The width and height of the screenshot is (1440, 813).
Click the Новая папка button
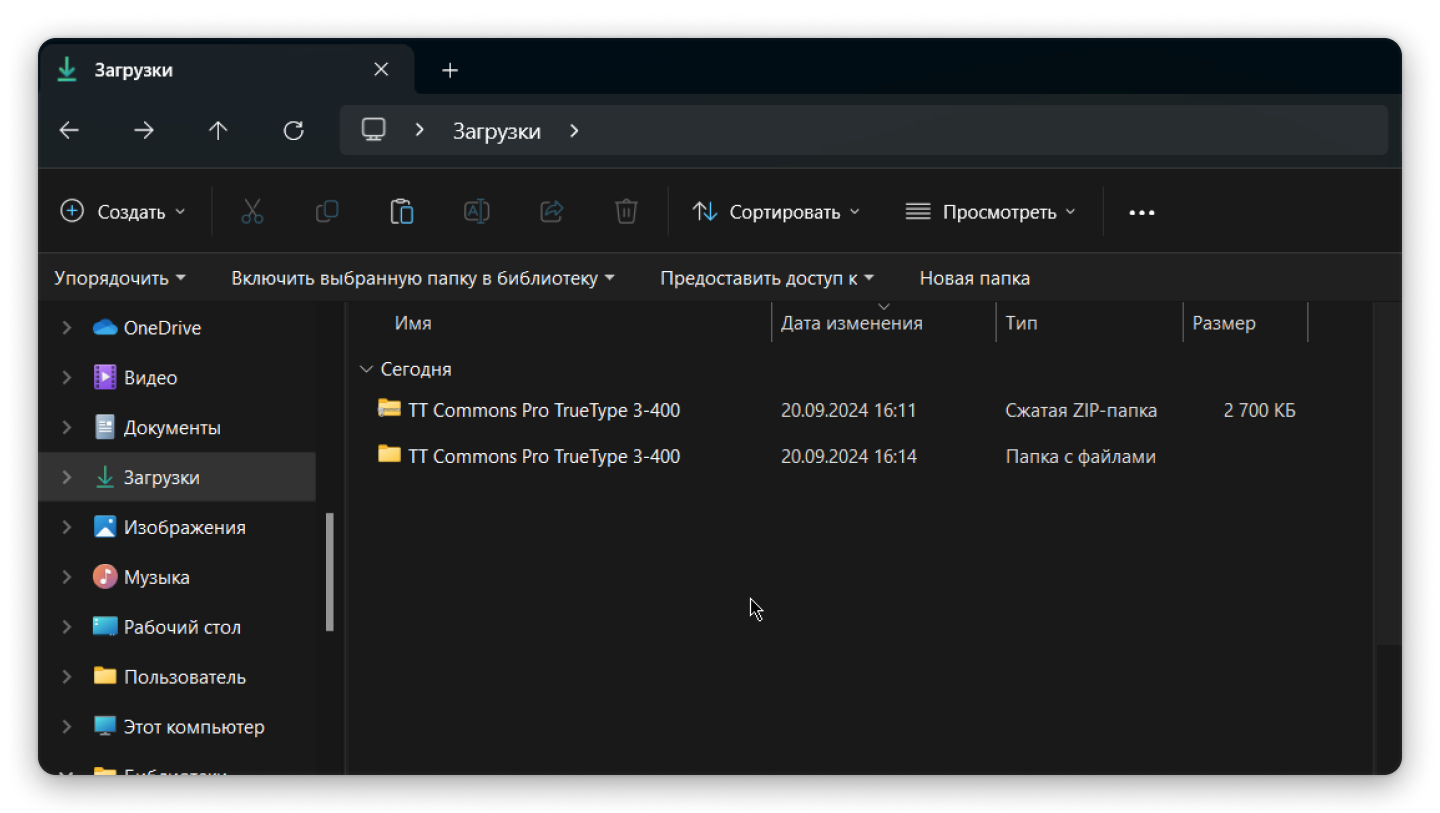[975, 278]
